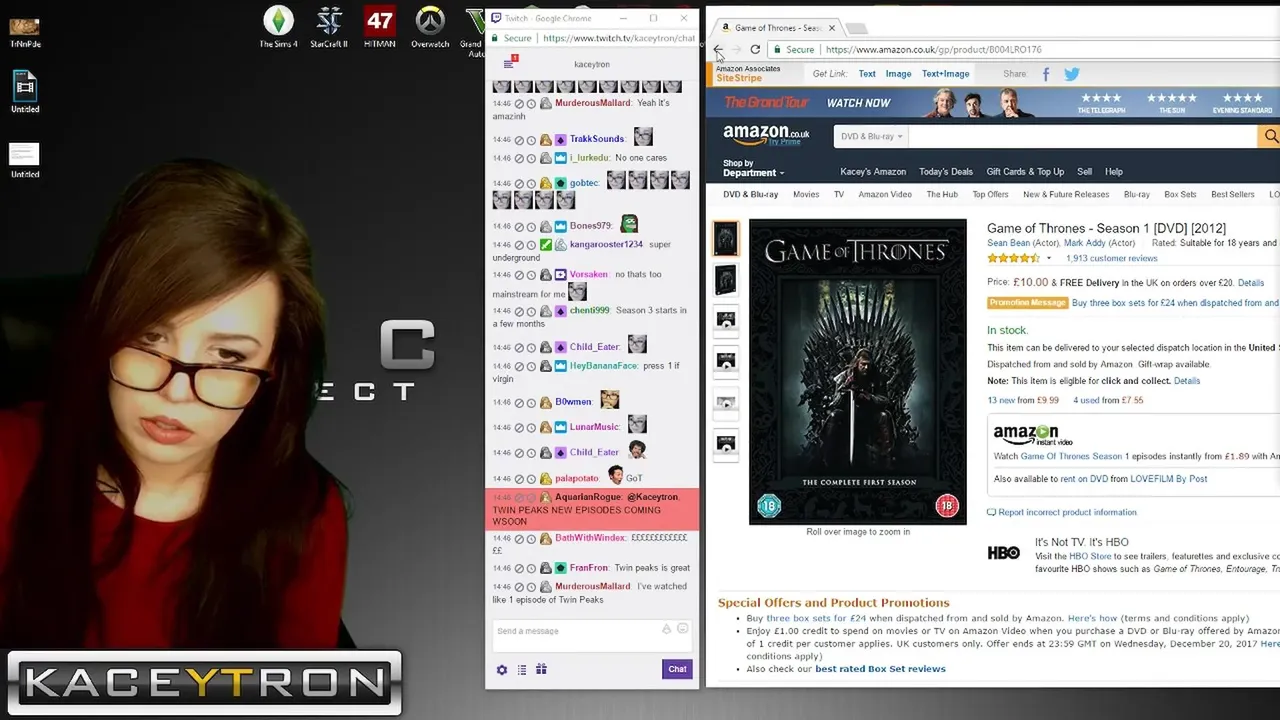Select the lower Untitled document icon

click(x=25, y=160)
